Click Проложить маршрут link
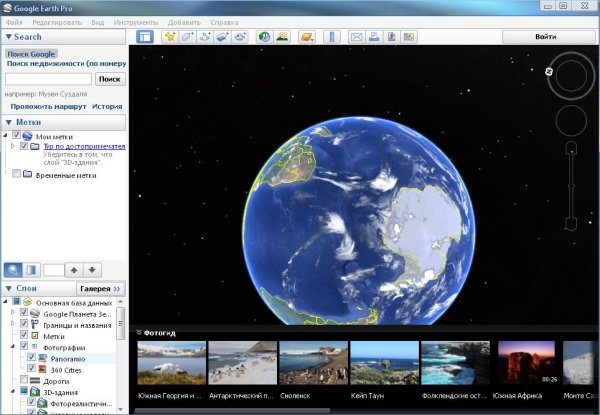Screen dimensions: 600x415 point(48,106)
